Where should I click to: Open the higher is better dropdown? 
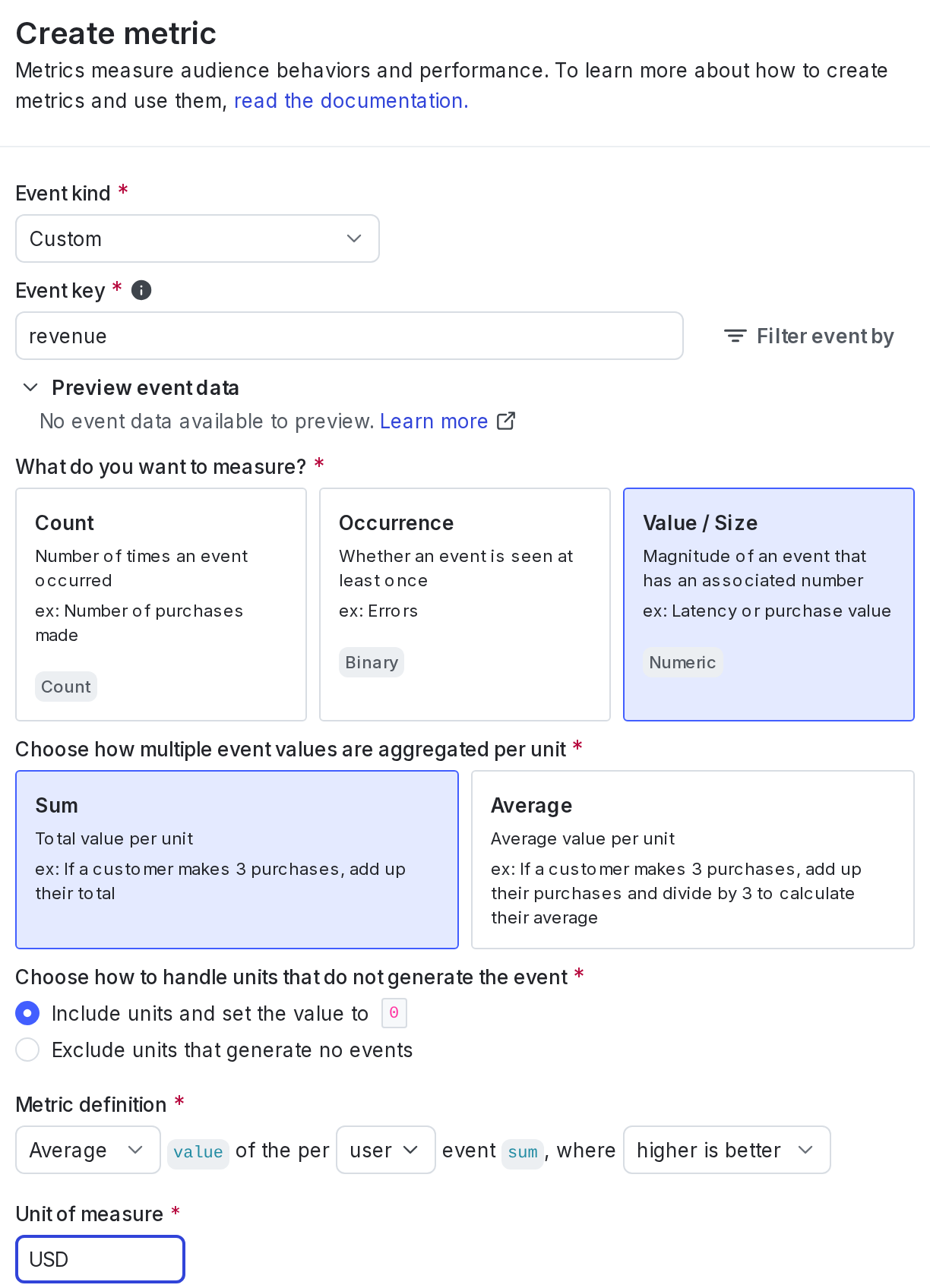(x=727, y=1150)
